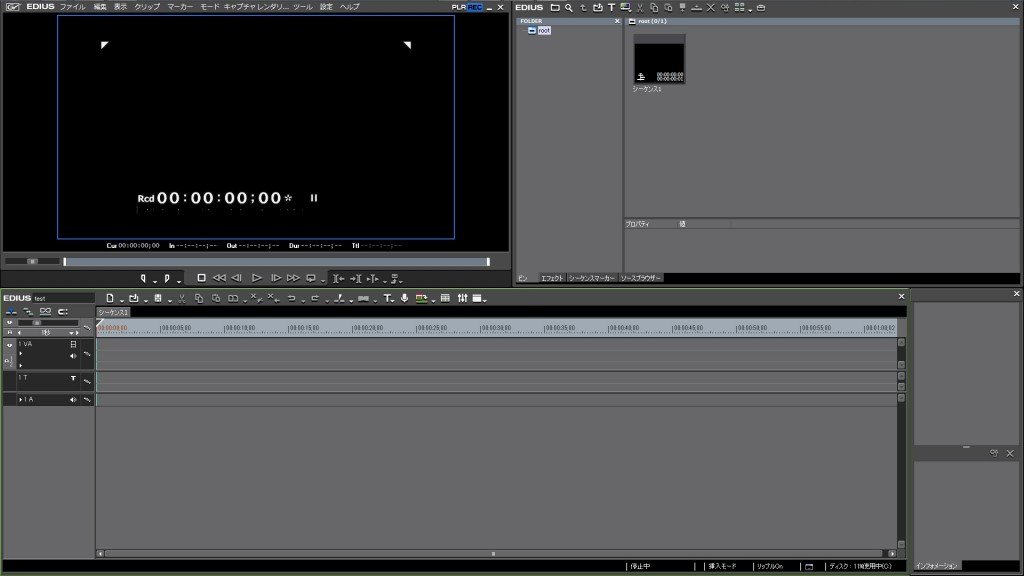Image resolution: width=1024 pixels, height=576 pixels.
Task: Open the Save Project dropdown arrow
Action: click(170, 300)
